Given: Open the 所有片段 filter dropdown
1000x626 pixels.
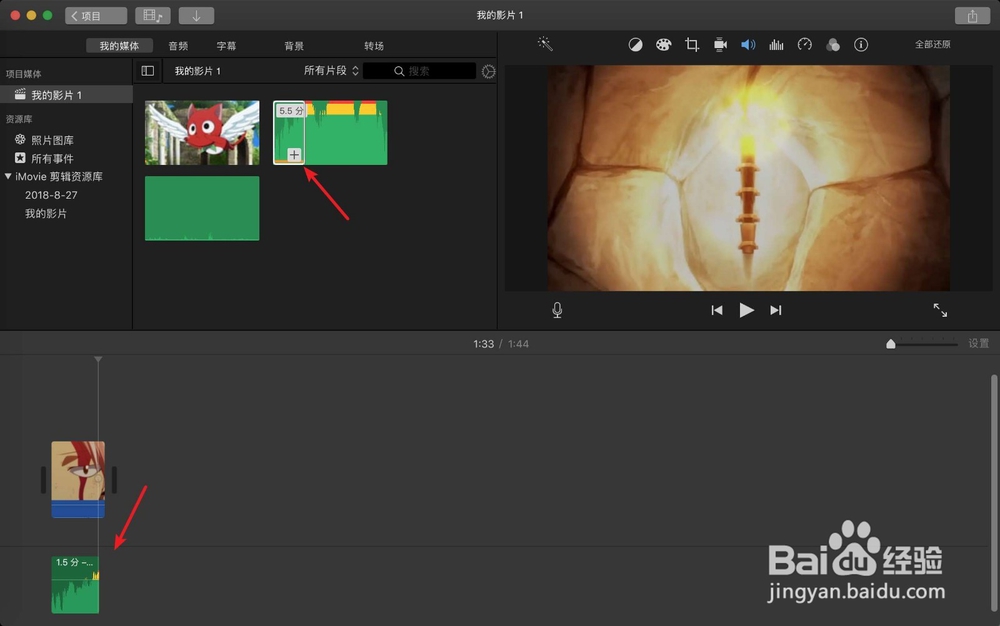Looking at the screenshot, I should pos(331,71).
